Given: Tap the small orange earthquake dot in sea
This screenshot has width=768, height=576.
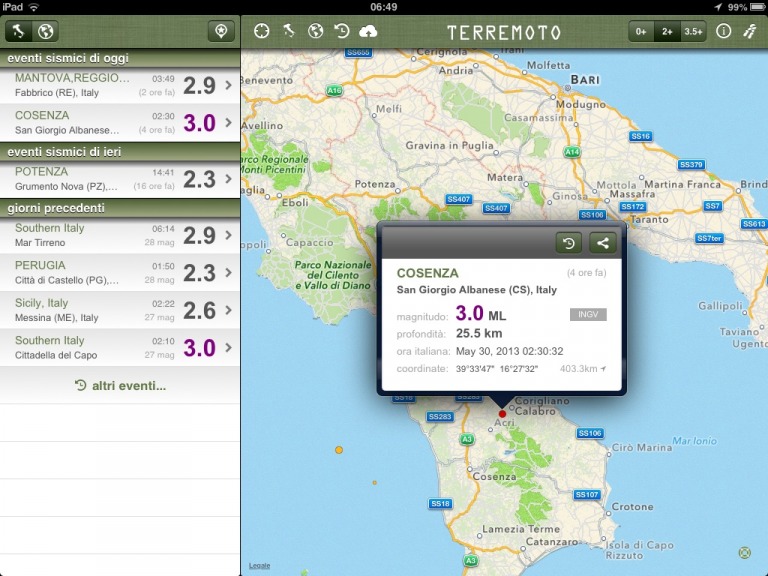Looking at the screenshot, I should click(375, 483).
